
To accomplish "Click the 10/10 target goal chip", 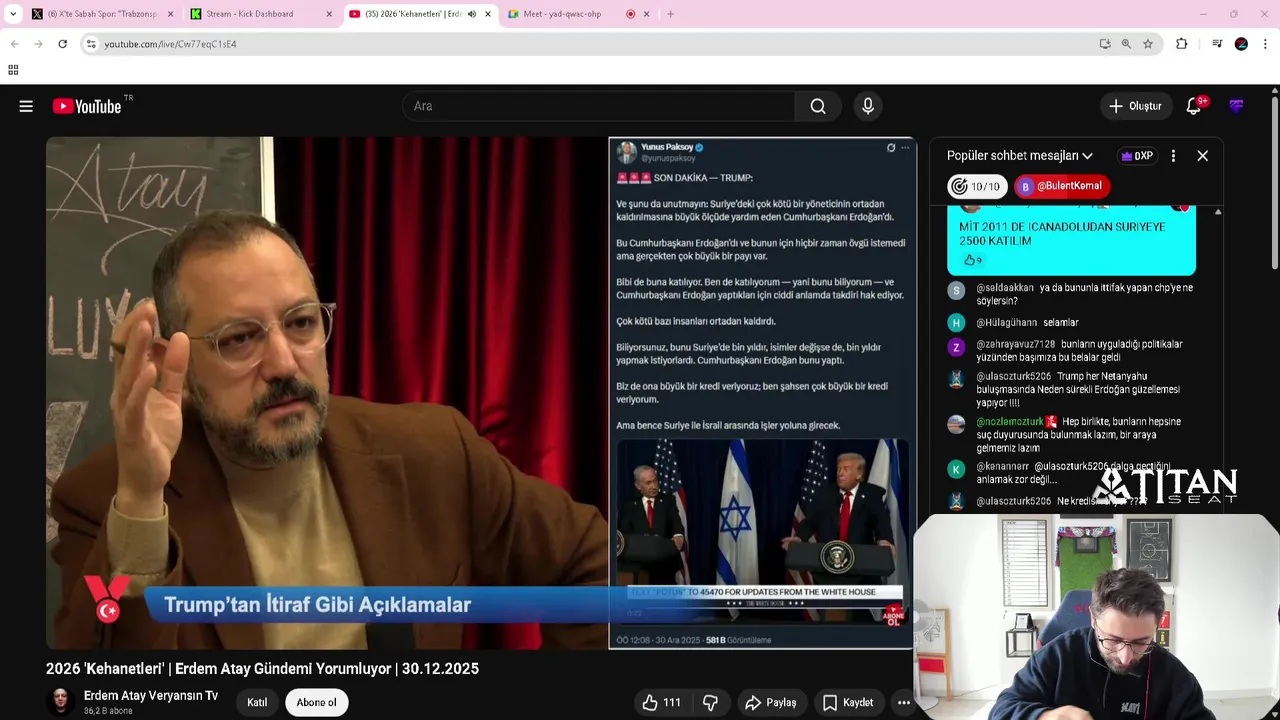I will [x=977, y=186].
